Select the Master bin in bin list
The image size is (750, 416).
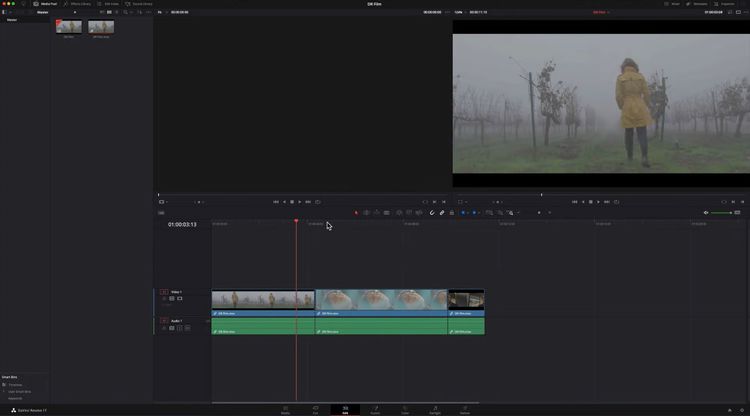[x=12, y=20]
